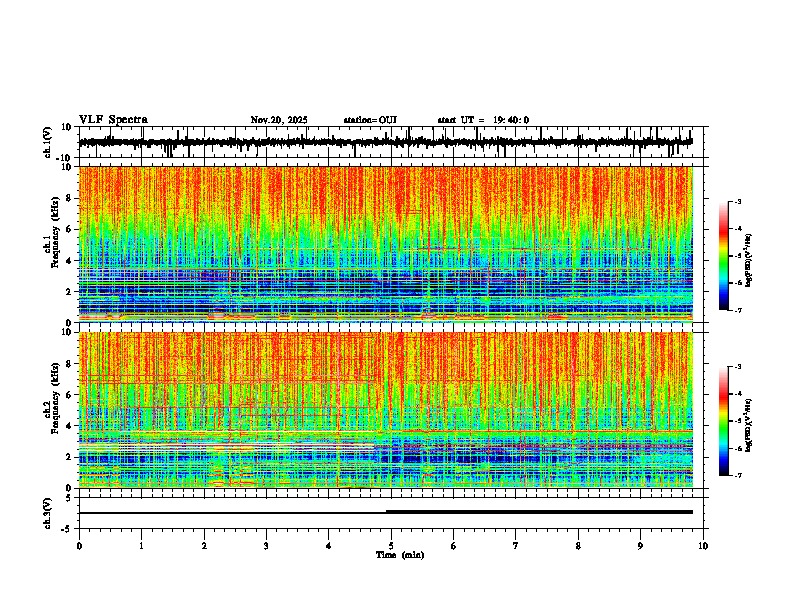Click time axis tick label "9"
The image size is (792, 612).
641,546
